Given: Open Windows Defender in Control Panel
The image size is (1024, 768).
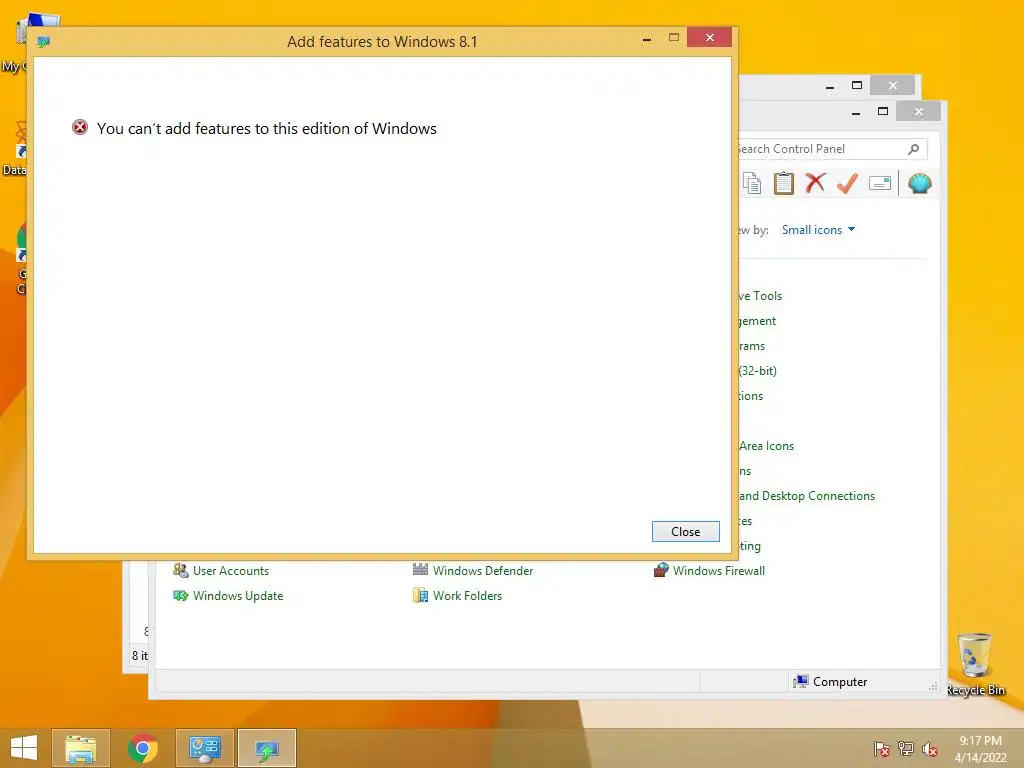Looking at the screenshot, I should (483, 571).
